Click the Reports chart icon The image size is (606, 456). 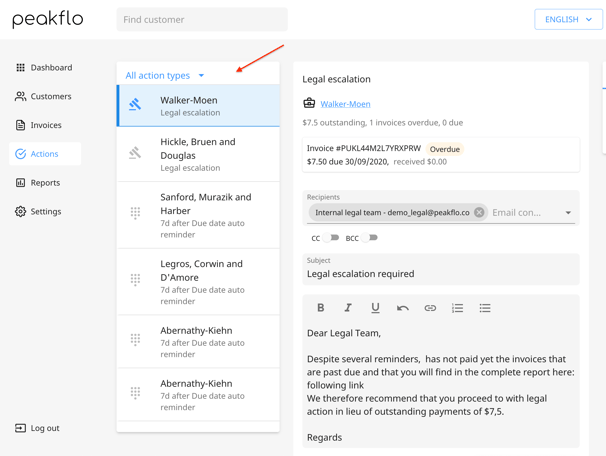pyautogui.click(x=20, y=183)
